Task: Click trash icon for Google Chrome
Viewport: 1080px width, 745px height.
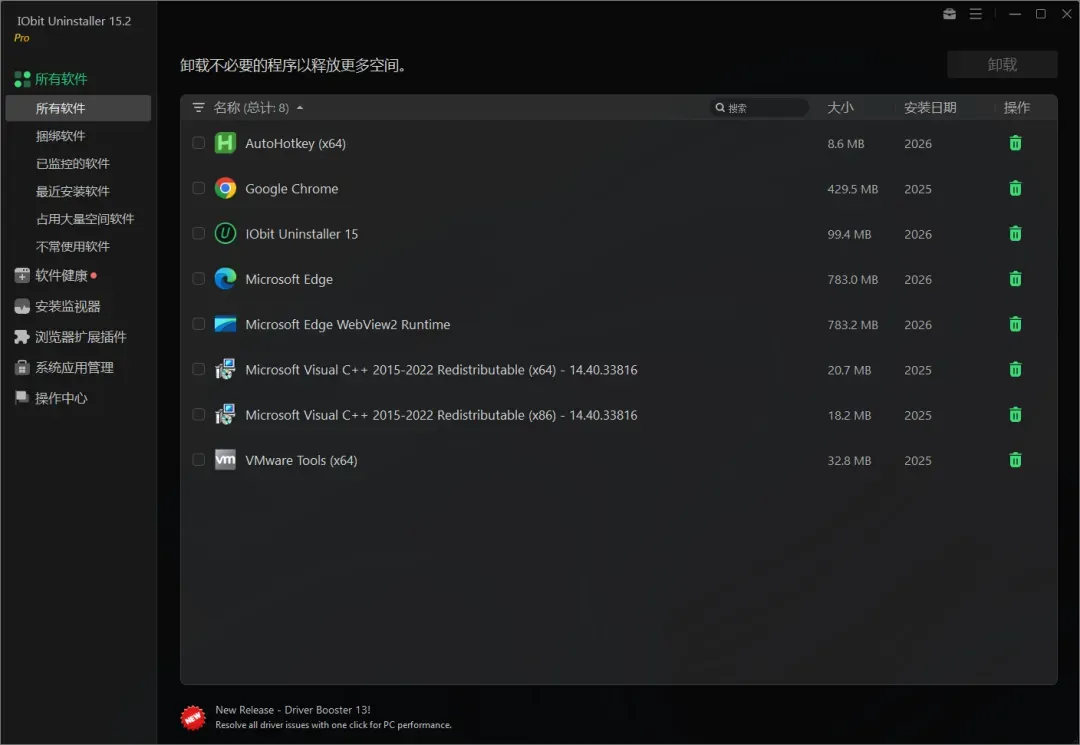Action: click(1015, 189)
